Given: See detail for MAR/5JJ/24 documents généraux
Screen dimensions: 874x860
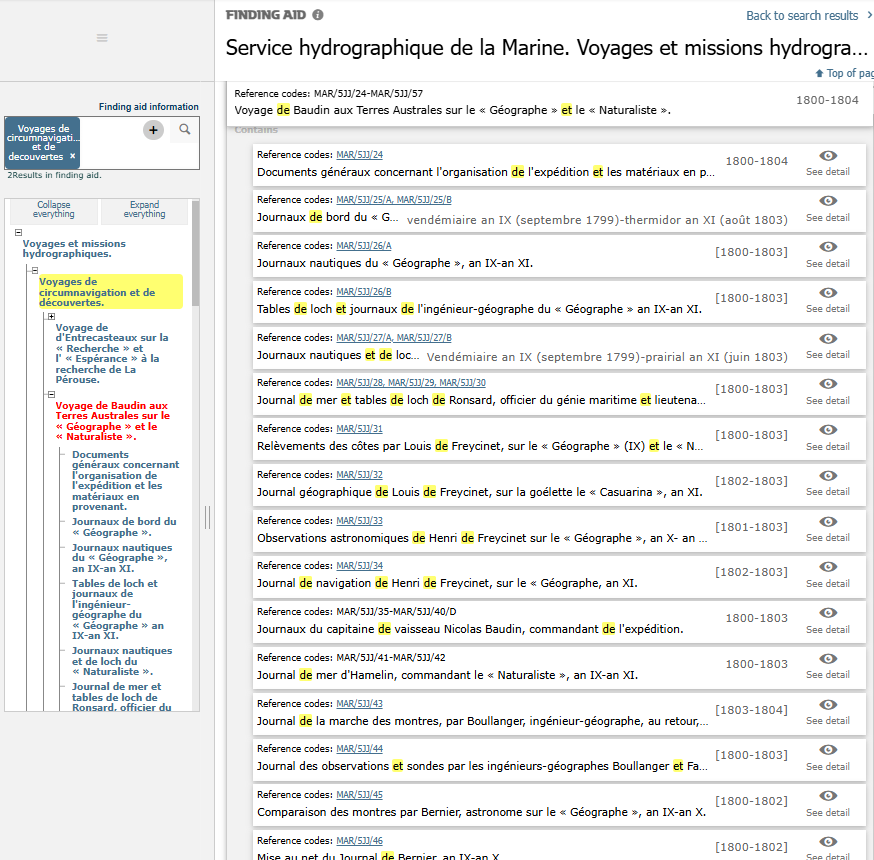Looking at the screenshot, I should point(828,166).
